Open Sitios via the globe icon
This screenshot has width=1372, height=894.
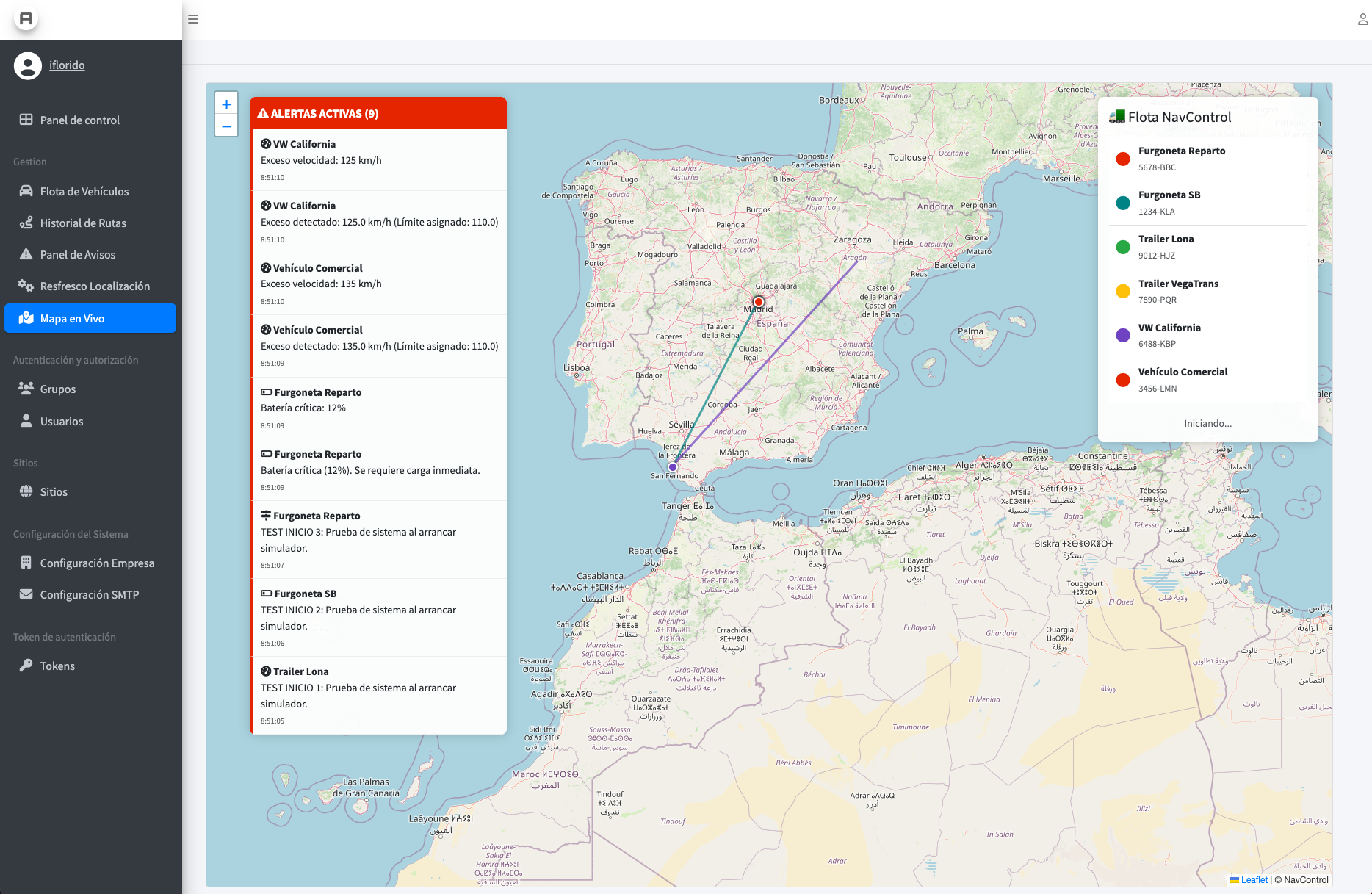pos(26,491)
